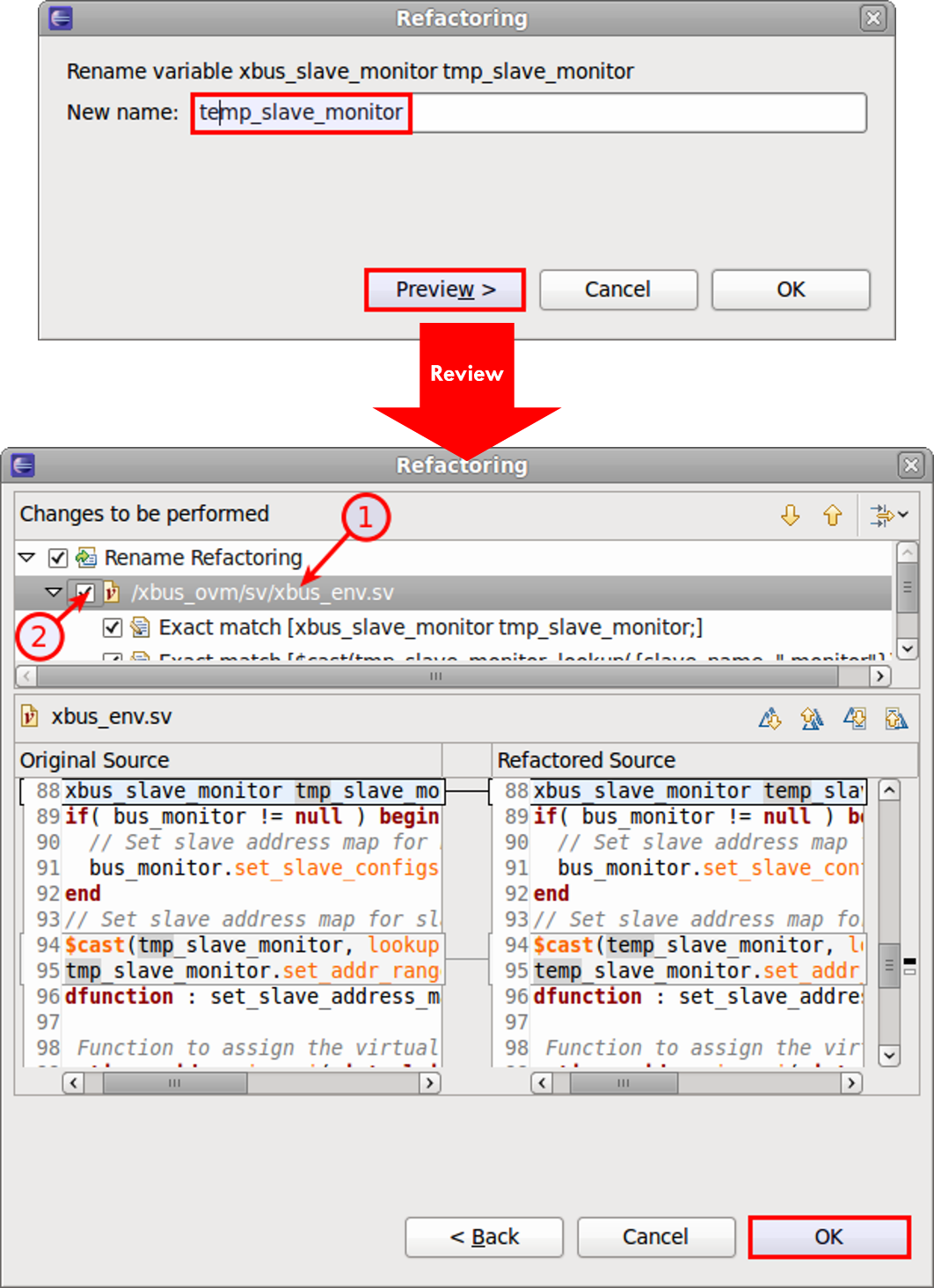934x1288 pixels.
Task: Open the filter changes dropdown icon
Action: pyautogui.click(x=887, y=515)
